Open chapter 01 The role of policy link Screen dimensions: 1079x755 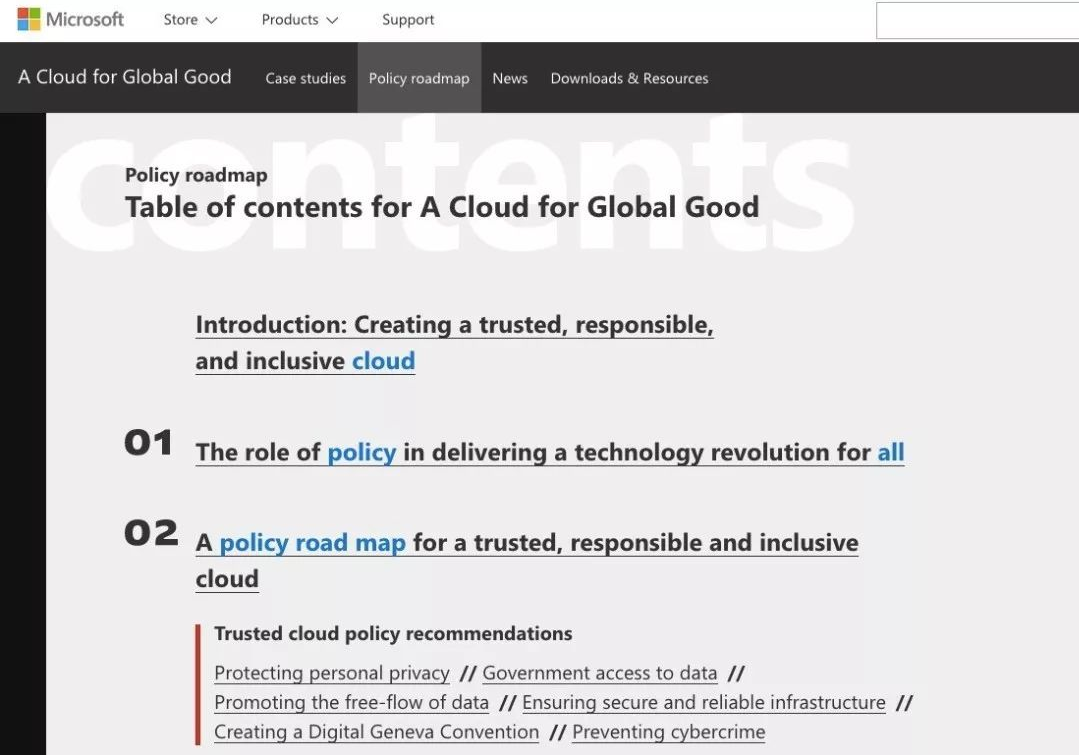pos(549,452)
